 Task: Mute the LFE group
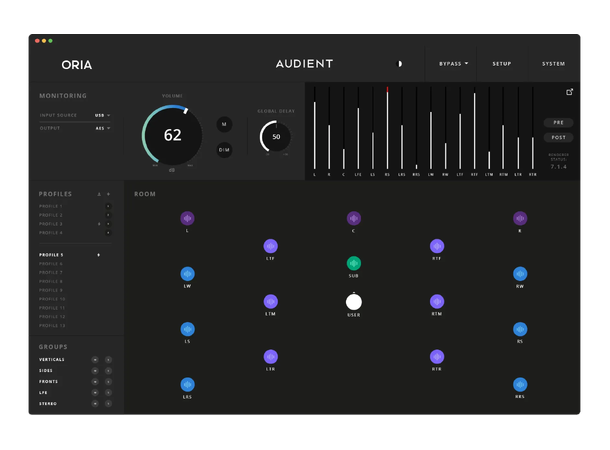(95, 392)
